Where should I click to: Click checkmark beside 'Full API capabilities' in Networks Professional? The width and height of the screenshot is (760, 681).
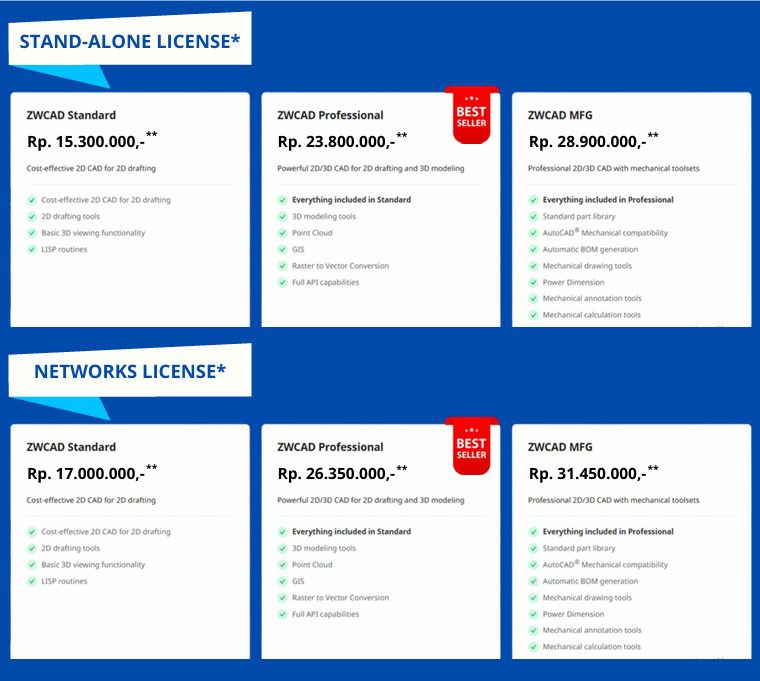tap(283, 614)
